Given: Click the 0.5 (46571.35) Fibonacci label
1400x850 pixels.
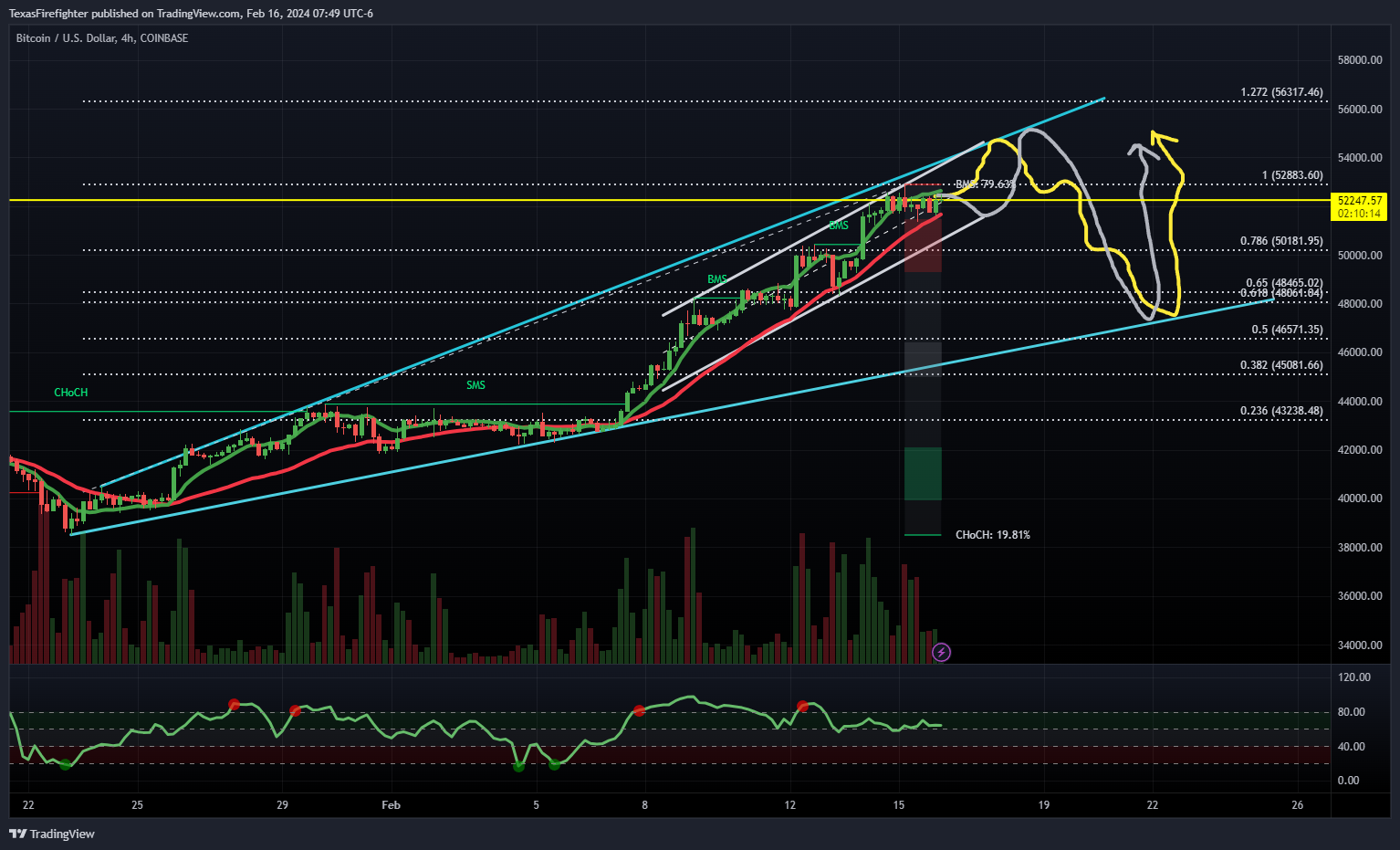Looking at the screenshot, I should point(1287,330).
